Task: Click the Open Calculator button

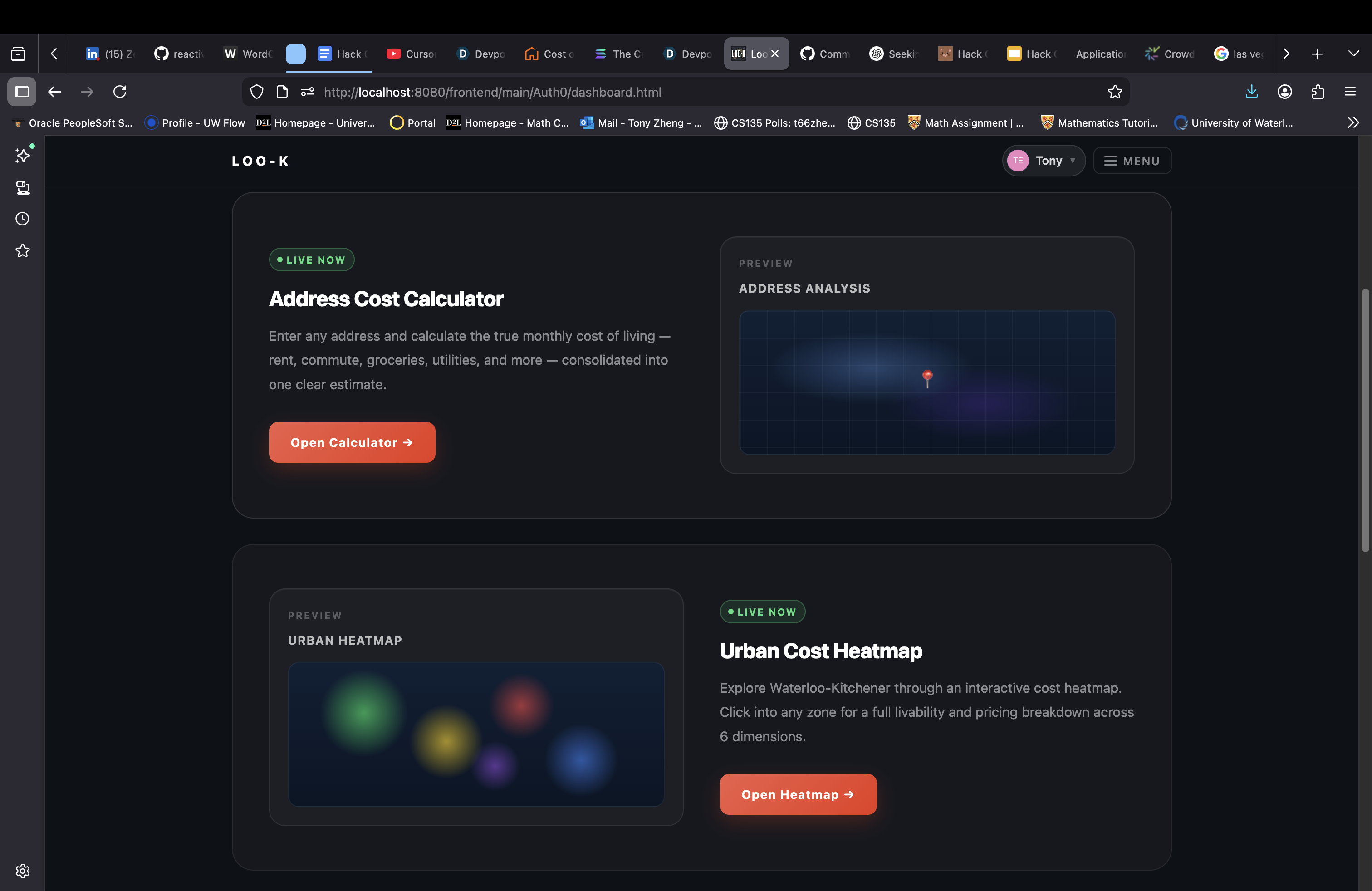Action: tap(352, 442)
